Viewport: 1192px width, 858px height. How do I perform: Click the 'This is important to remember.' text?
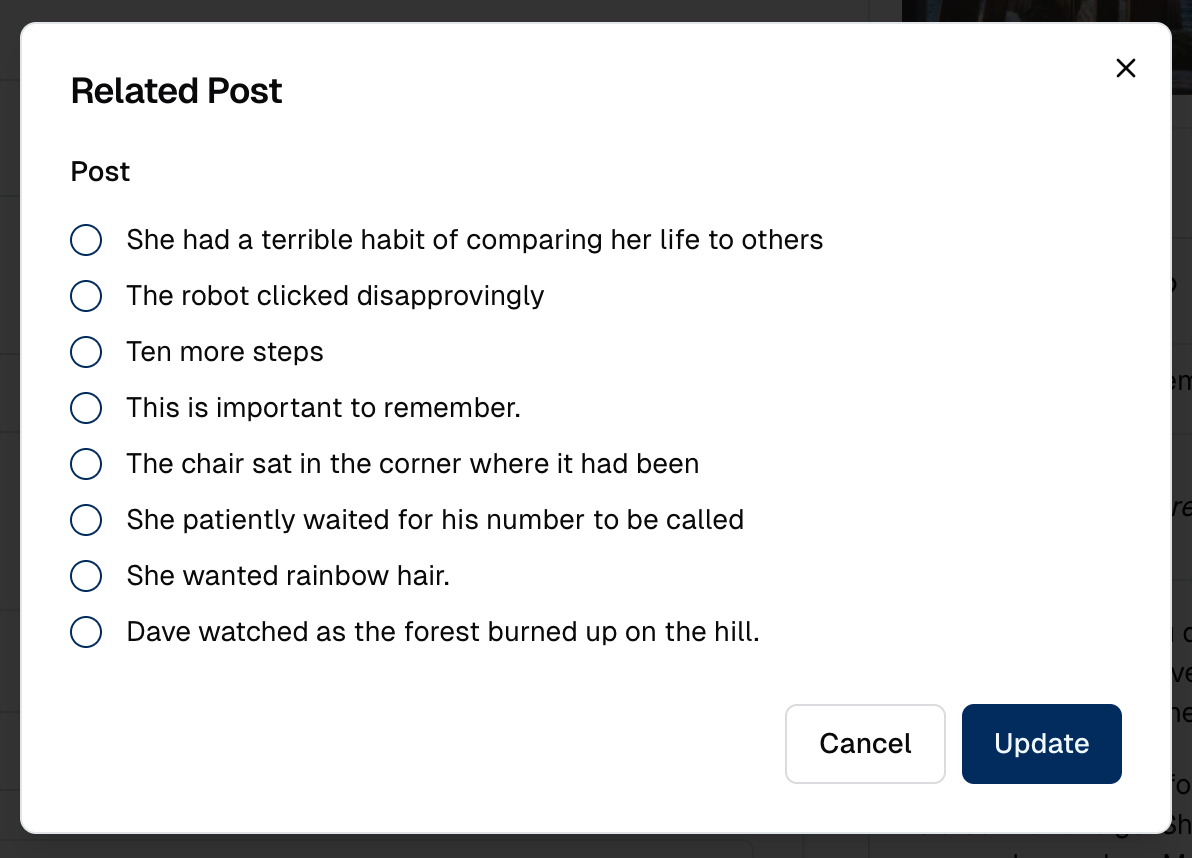(x=323, y=408)
